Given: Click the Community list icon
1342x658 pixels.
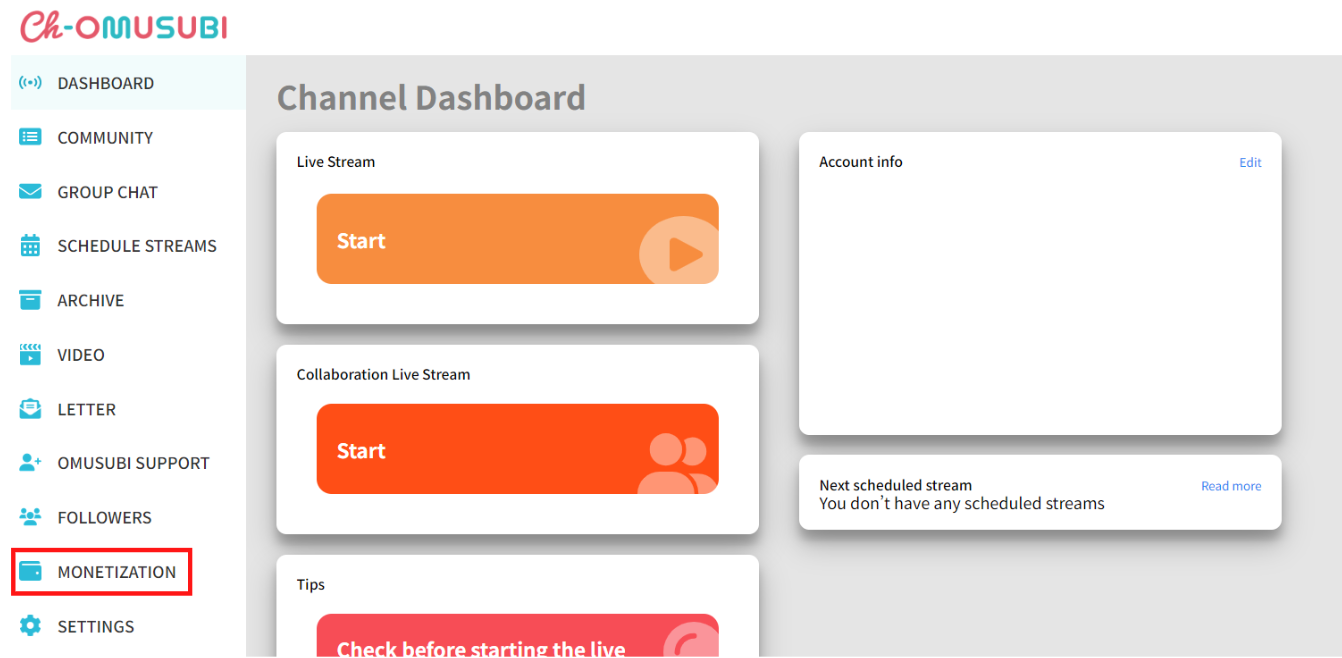Looking at the screenshot, I should [x=31, y=137].
